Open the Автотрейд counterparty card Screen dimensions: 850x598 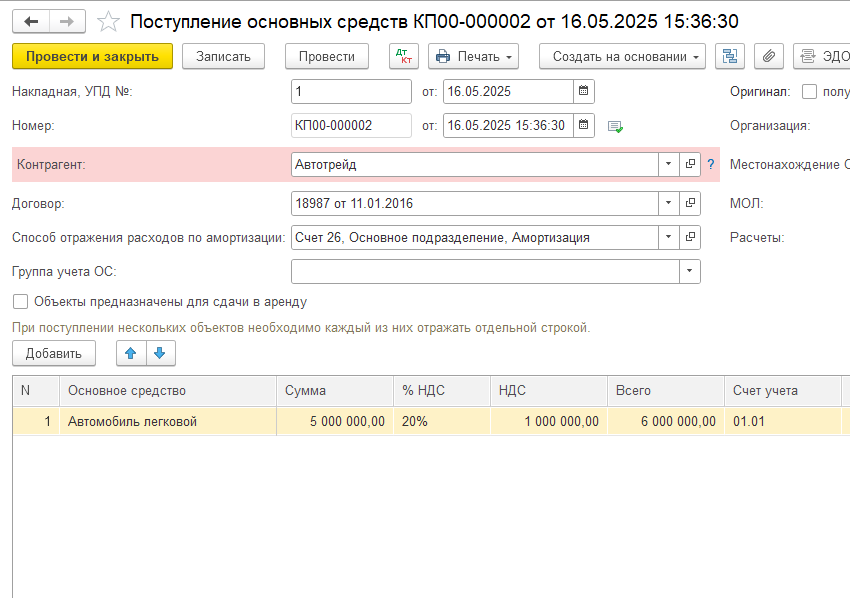[x=690, y=164]
